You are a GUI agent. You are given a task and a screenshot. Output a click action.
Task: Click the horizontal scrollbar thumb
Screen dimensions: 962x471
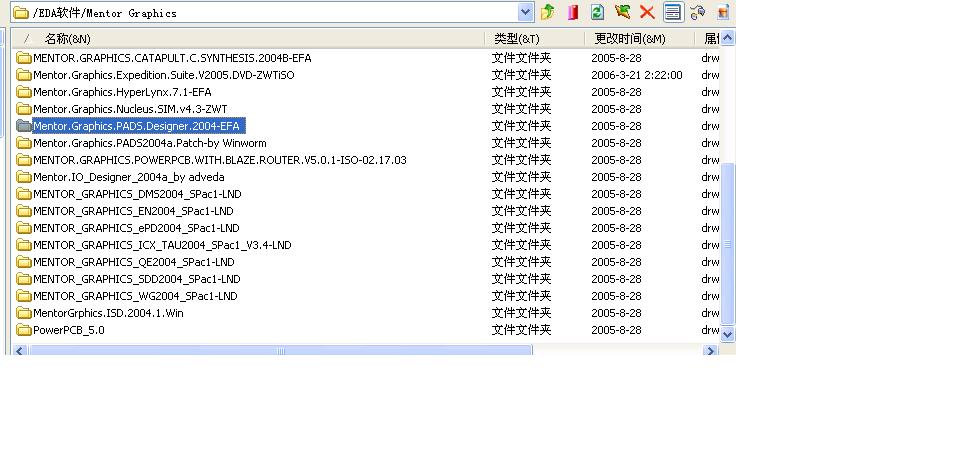[280, 351]
